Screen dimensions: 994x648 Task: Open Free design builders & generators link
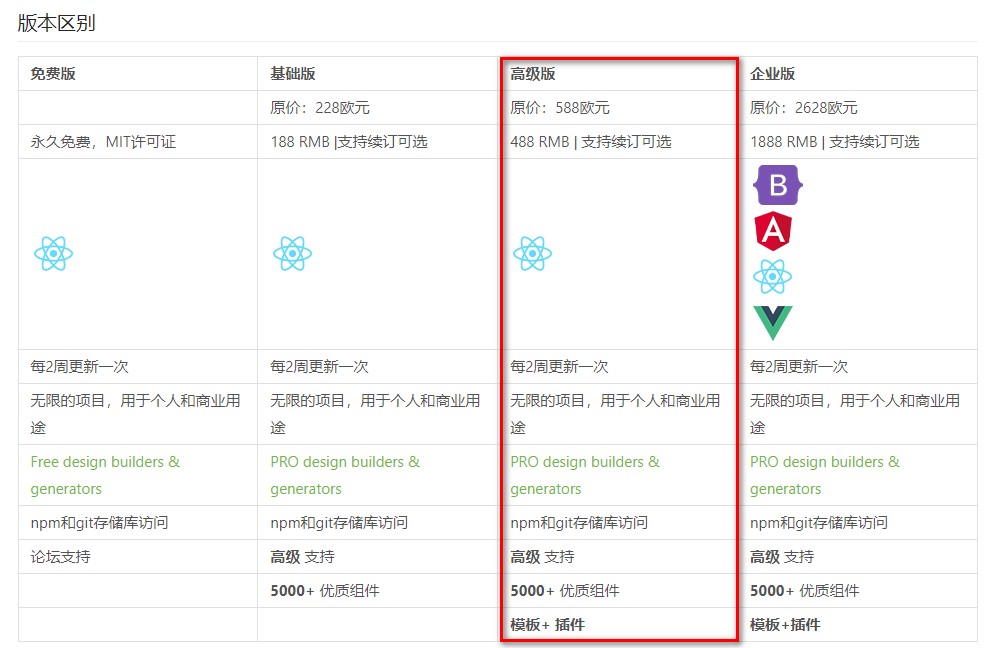point(105,475)
